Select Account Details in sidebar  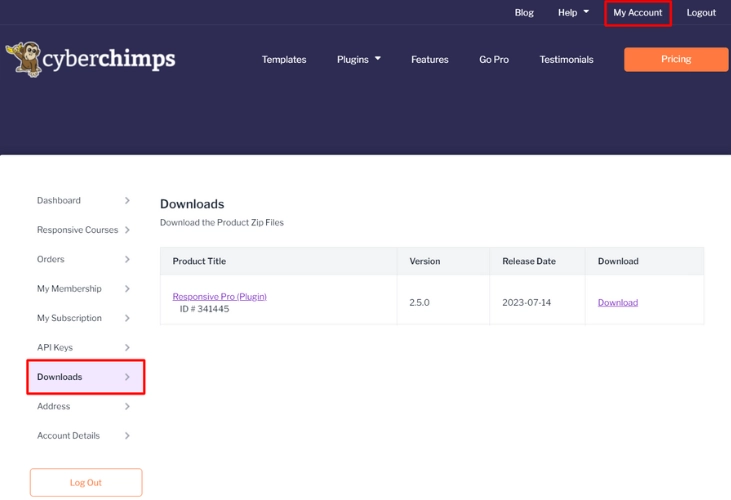point(68,435)
